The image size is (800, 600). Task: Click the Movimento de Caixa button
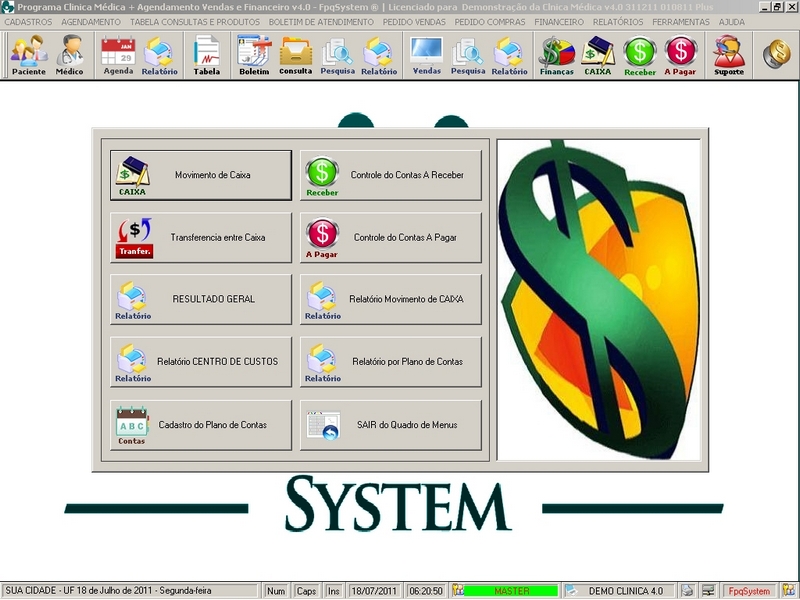pyautogui.click(x=201, y=175)
